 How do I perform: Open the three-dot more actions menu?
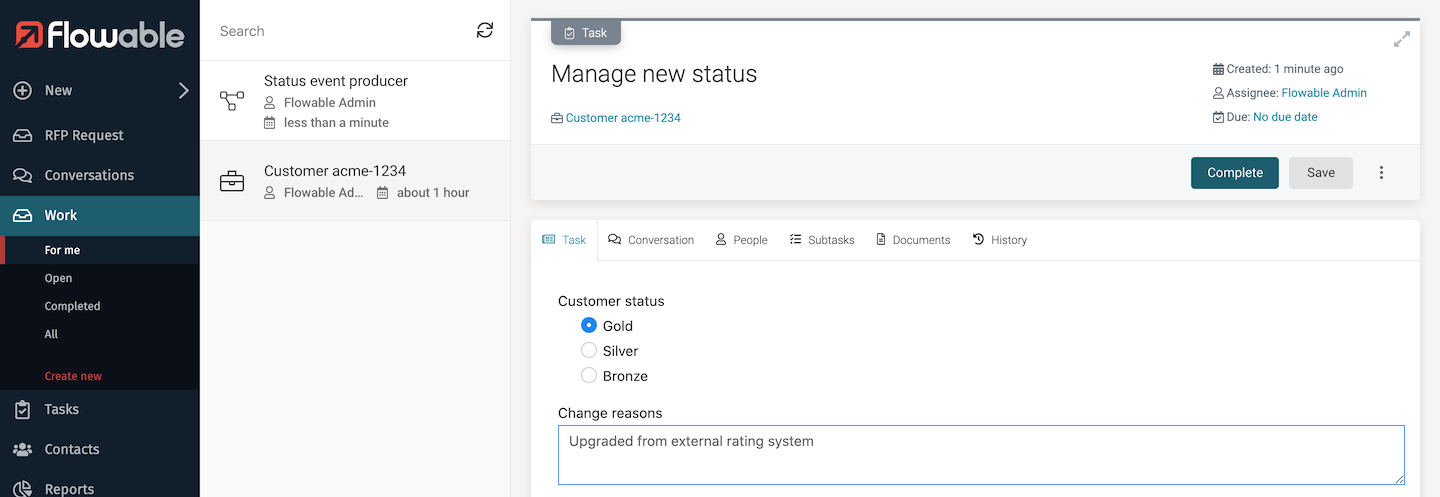(x=1381, y=173)
